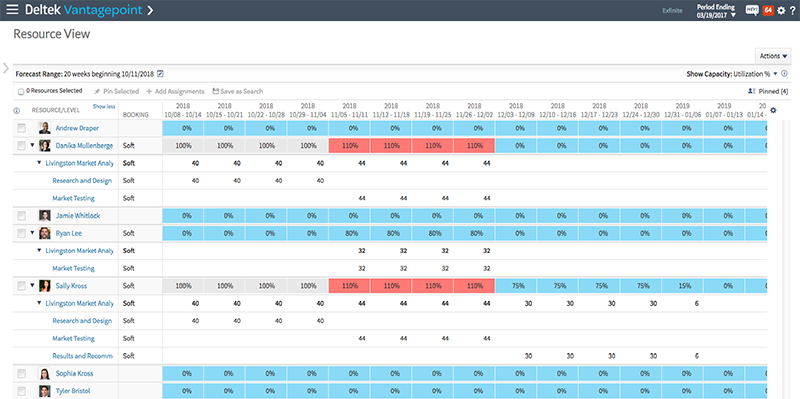
Task: Collapse Livingston Market Analysis under Sally Kross
Action: (x=39, y=304)
